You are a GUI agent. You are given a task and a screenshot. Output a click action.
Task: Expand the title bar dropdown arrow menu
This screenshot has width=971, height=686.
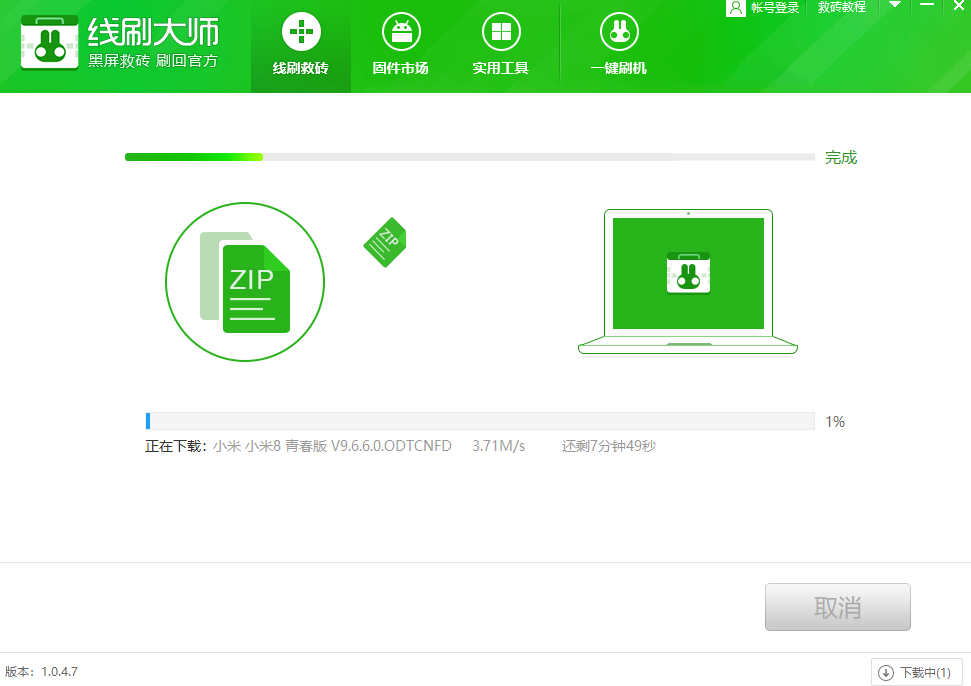coord(894,5)
